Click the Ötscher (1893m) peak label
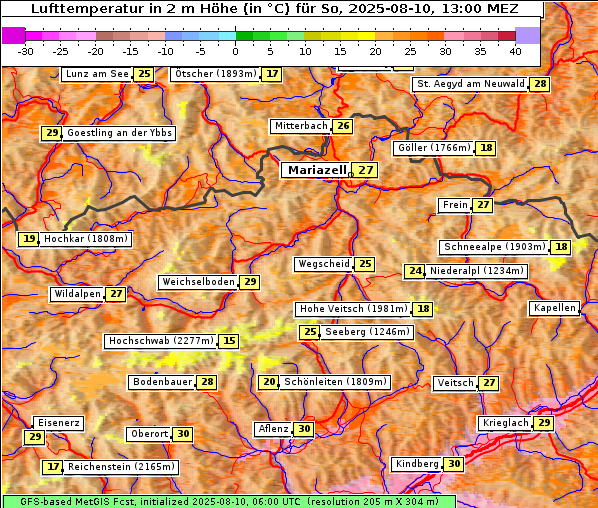The image size is (598, 508). tap(216, 74)
